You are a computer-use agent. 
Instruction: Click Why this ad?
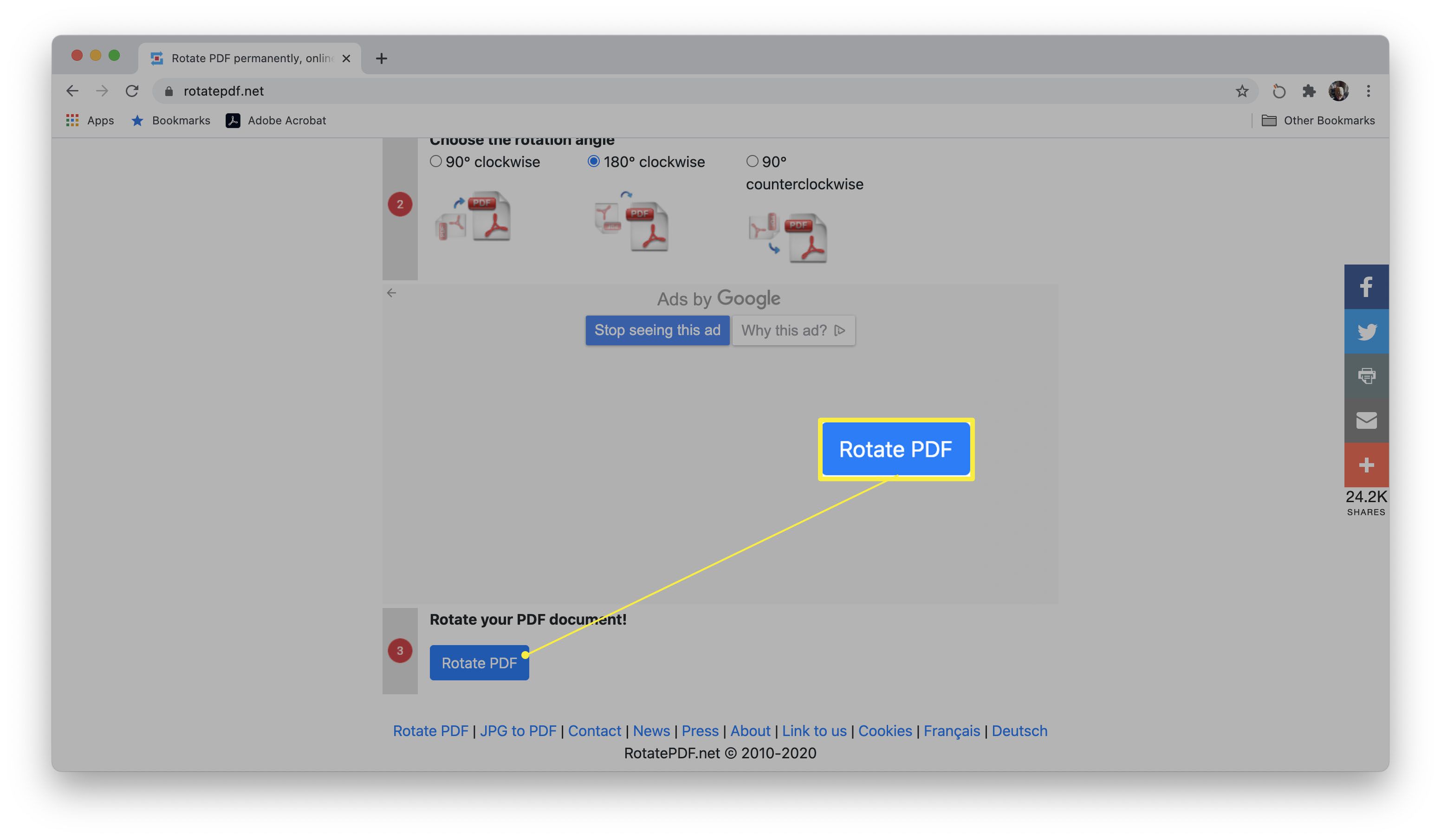[x=794, y=330]
